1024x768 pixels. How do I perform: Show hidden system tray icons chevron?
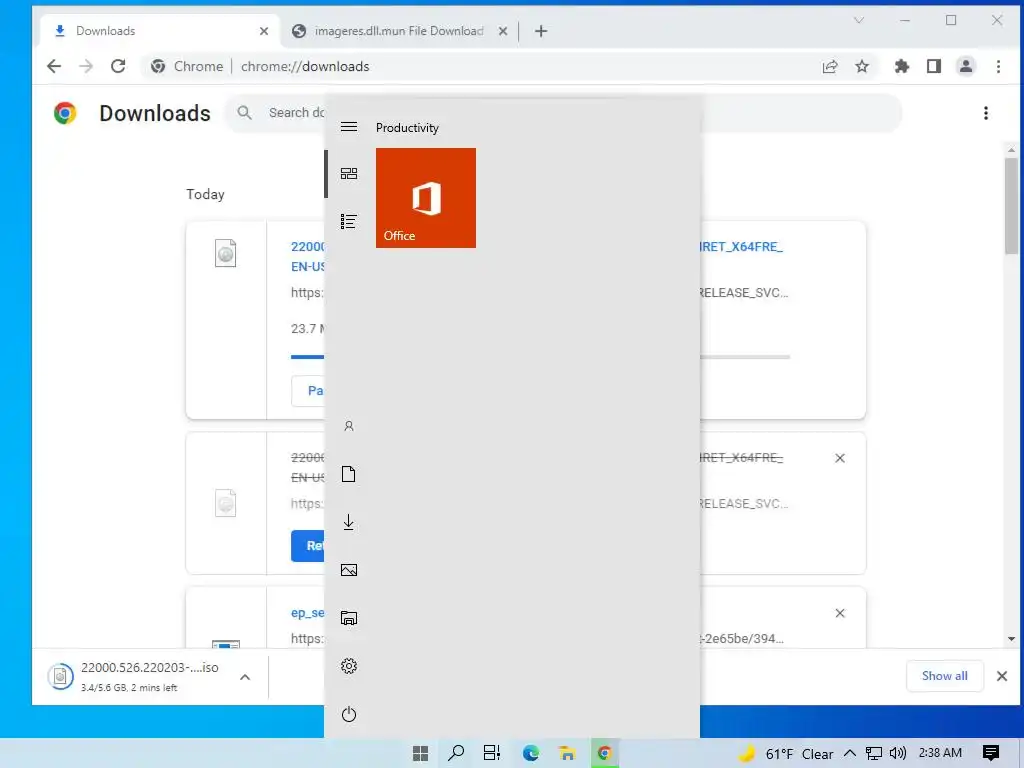point(850,753)
